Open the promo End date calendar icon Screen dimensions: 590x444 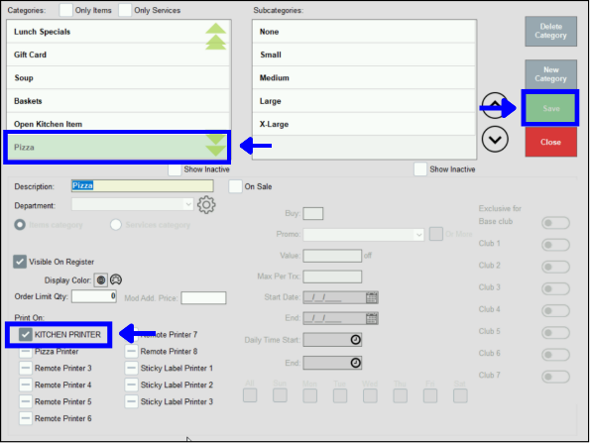pos(372,318)
